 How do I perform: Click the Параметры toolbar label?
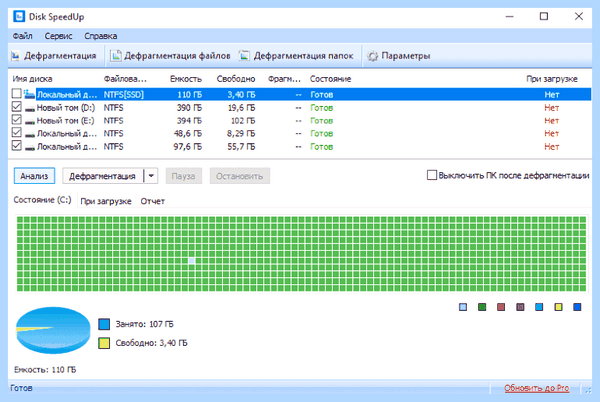[x=406, y=56]
